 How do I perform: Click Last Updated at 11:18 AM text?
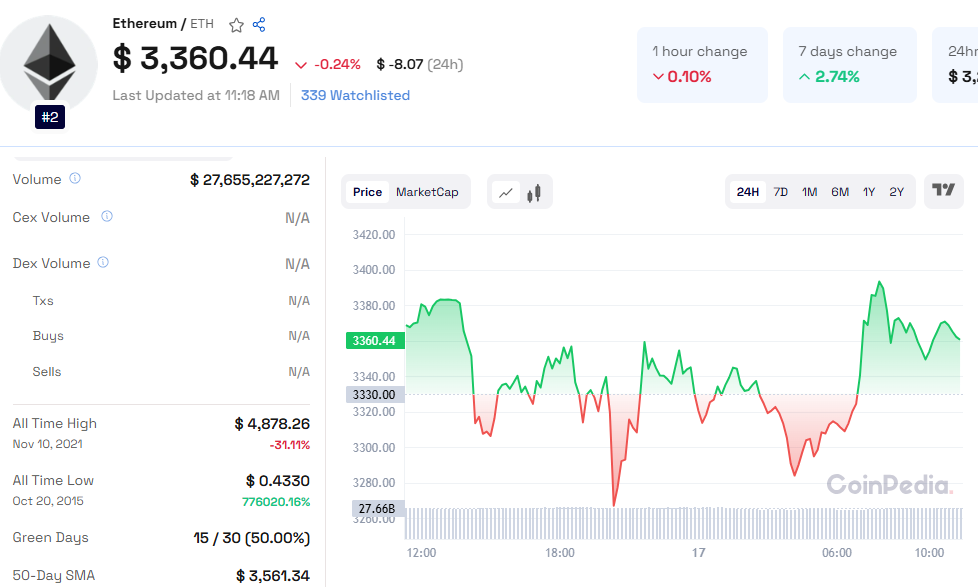196,95
